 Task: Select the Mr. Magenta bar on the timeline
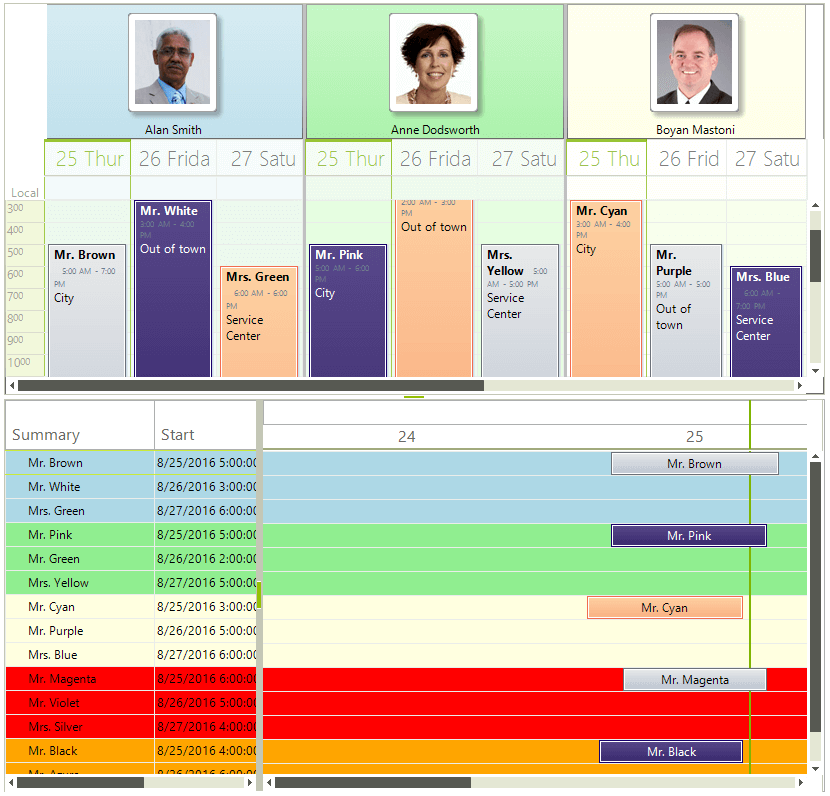[x=694, y=679]
